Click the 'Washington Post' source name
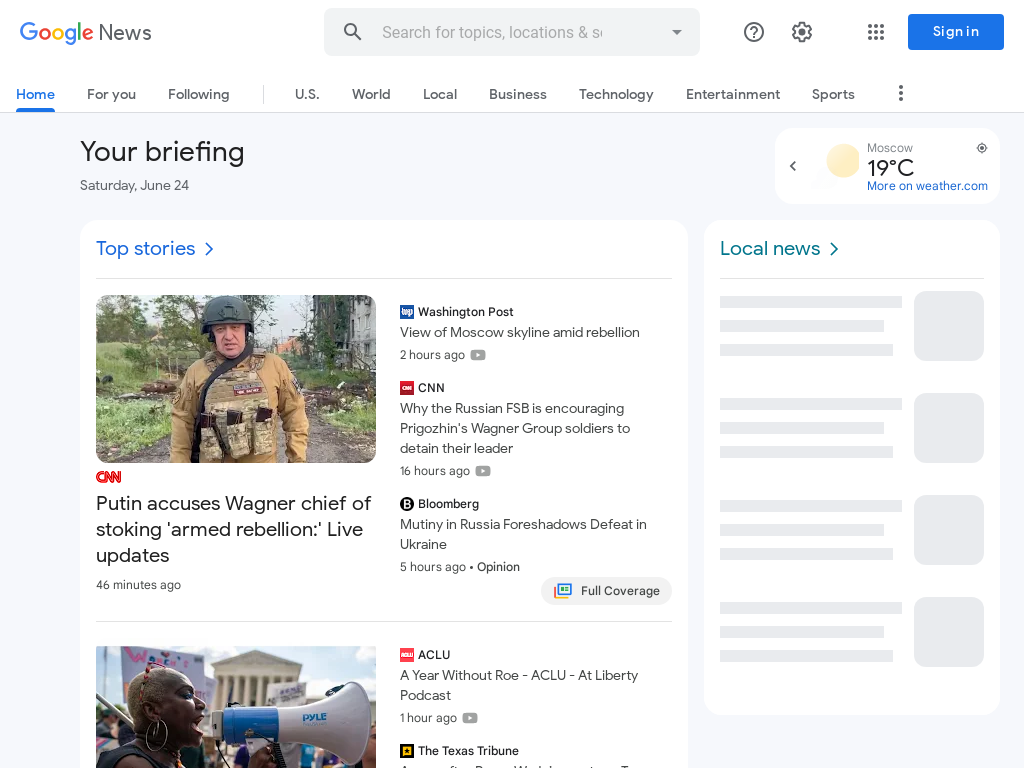 click(466, 312)
